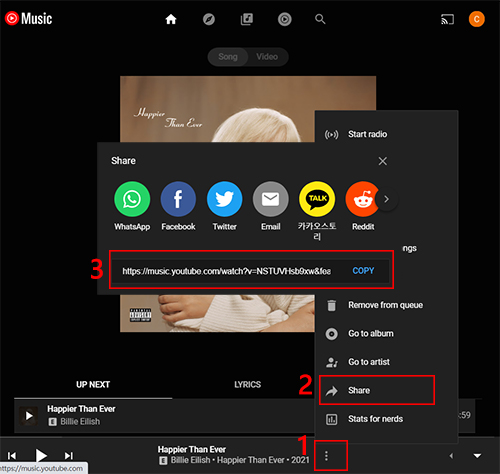The width and height of the screenshot is (500, 474).
Task: Click the Start radio broadcast icon
Action: coord(331,134)
